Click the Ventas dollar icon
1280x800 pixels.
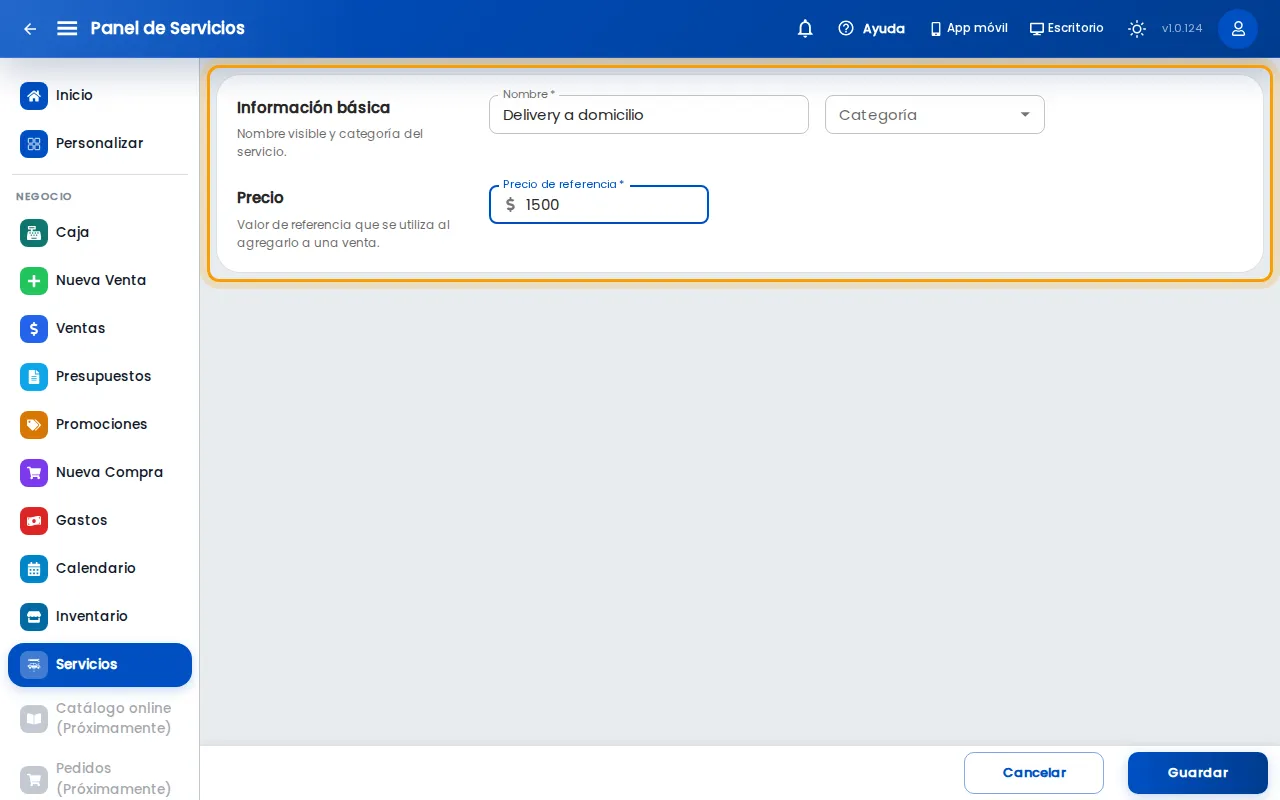(34, 329)
